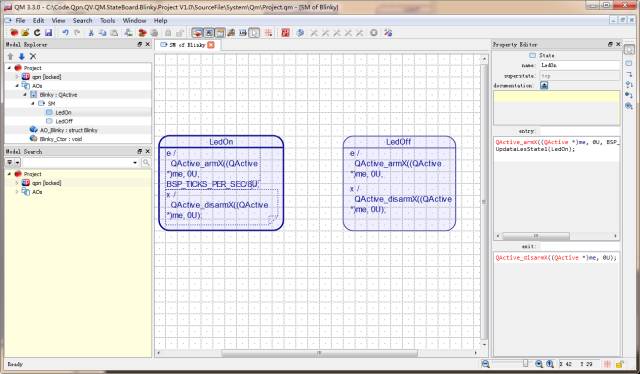This screenshot has width=640, height=374.
Task: Collapse Project node in Model Search
Action: click(9, 174)
